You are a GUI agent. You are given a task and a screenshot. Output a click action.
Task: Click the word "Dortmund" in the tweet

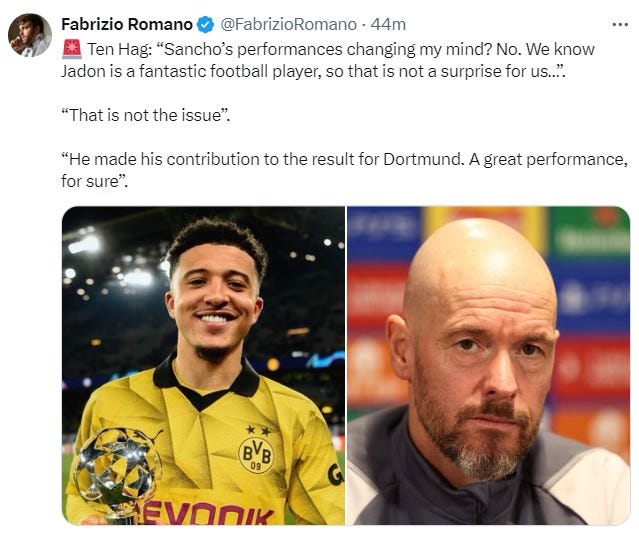(423, 159)
